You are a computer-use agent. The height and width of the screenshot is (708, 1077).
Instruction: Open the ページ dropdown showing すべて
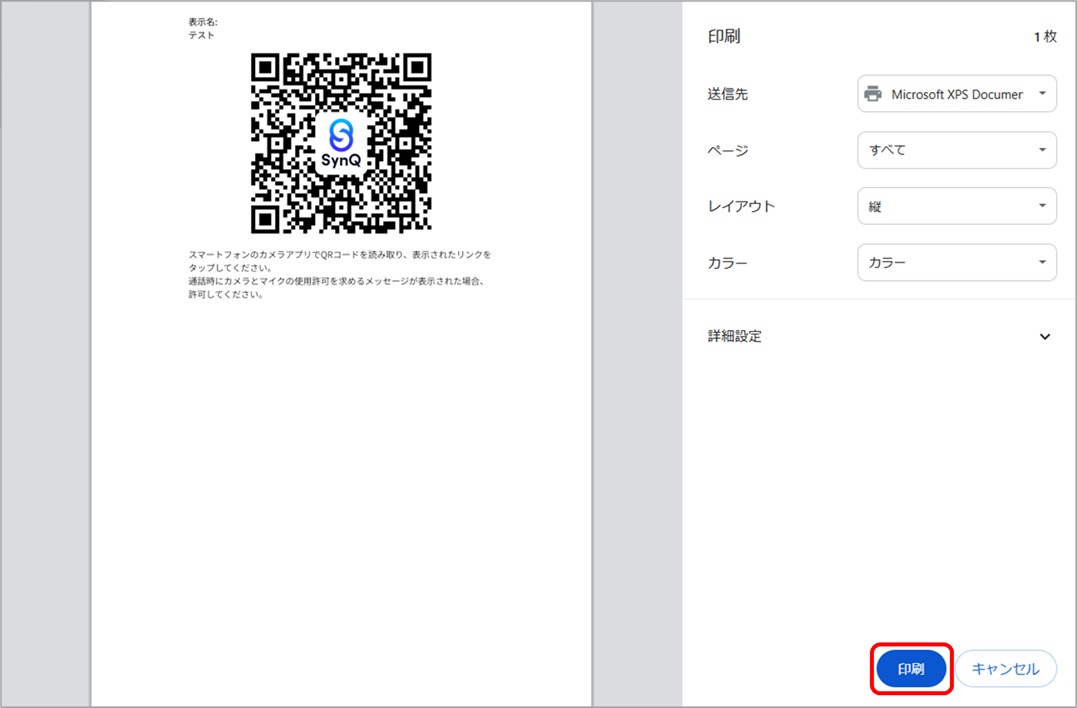coord(956,150)
